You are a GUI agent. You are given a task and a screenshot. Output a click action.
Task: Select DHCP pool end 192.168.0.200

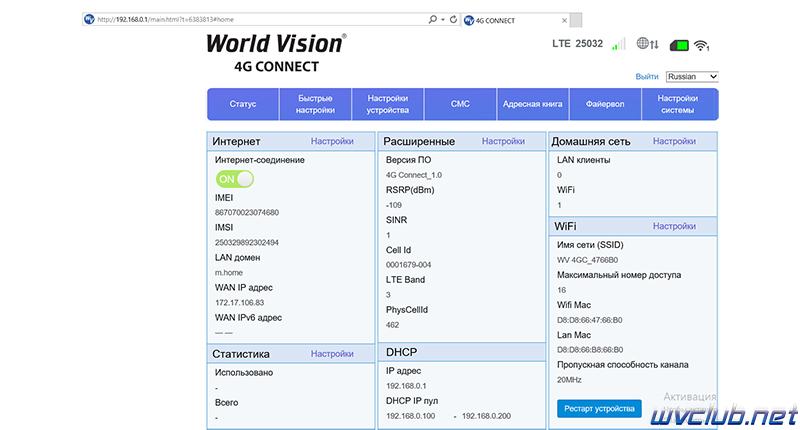(x=486, y=416)
